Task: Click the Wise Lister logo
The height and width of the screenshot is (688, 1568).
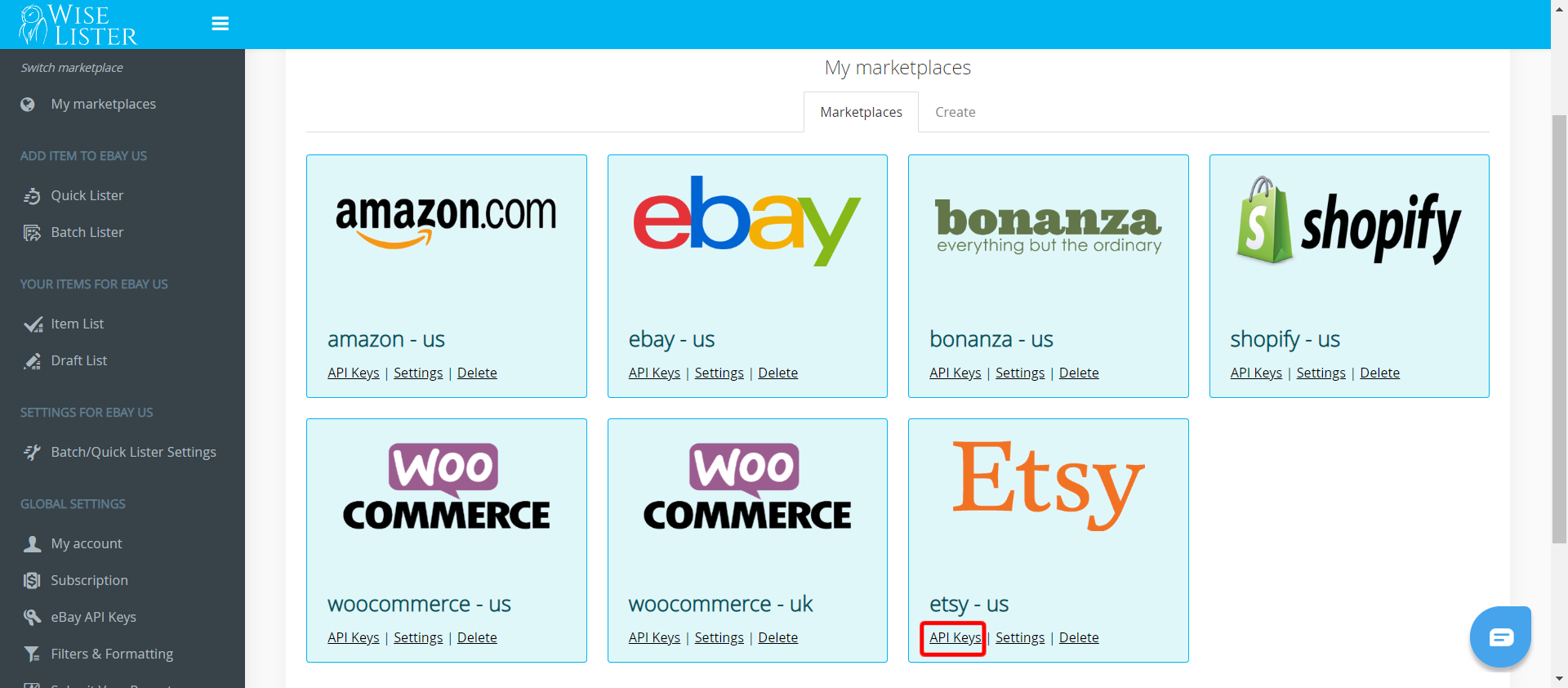Action: click(x=78, y=25)
